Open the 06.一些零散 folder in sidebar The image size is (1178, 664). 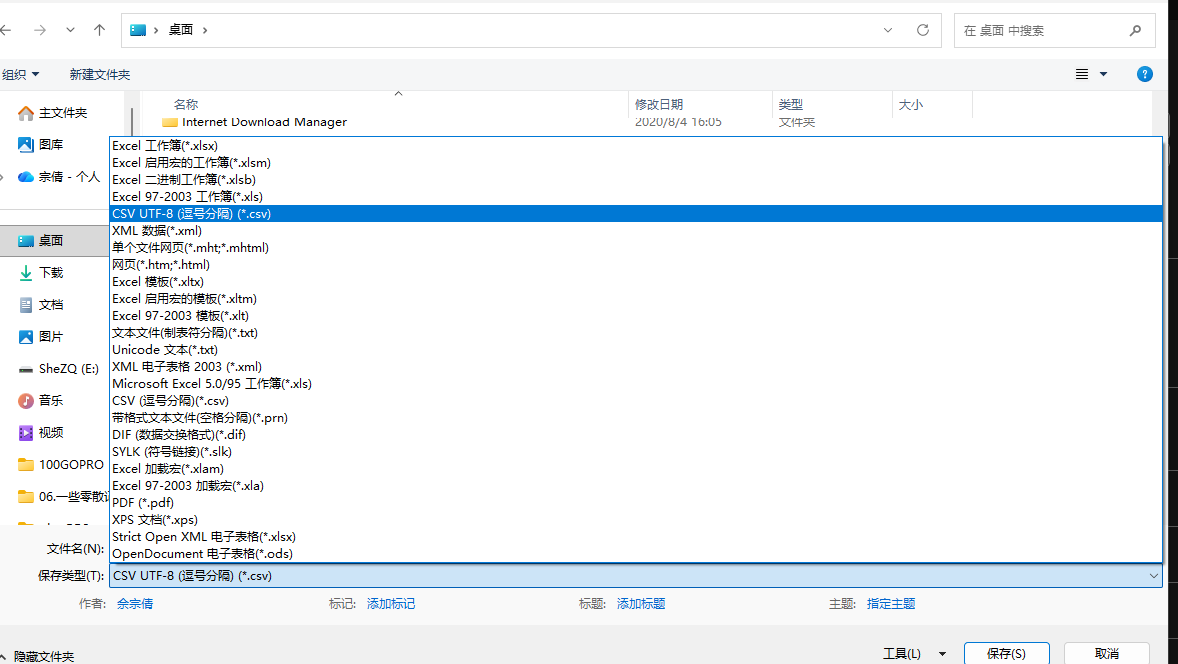[x=63, y=496]
